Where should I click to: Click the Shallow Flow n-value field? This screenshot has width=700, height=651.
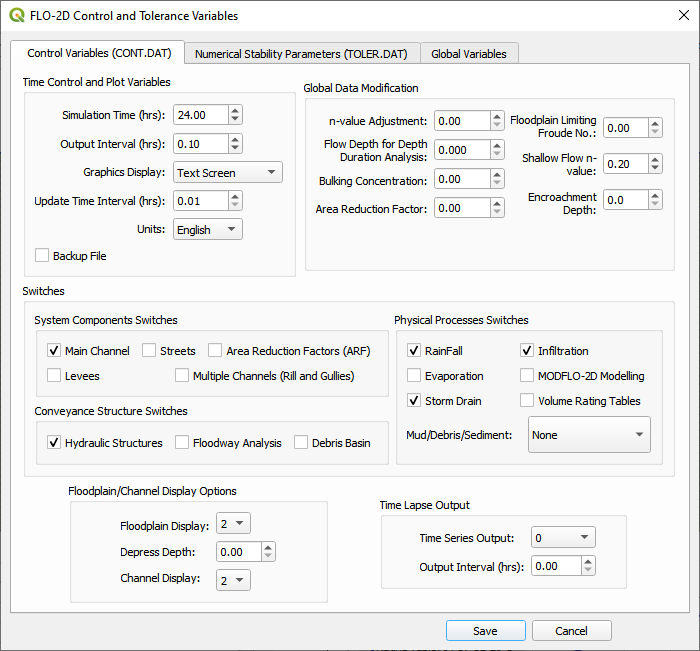click(x=625, y=164)
